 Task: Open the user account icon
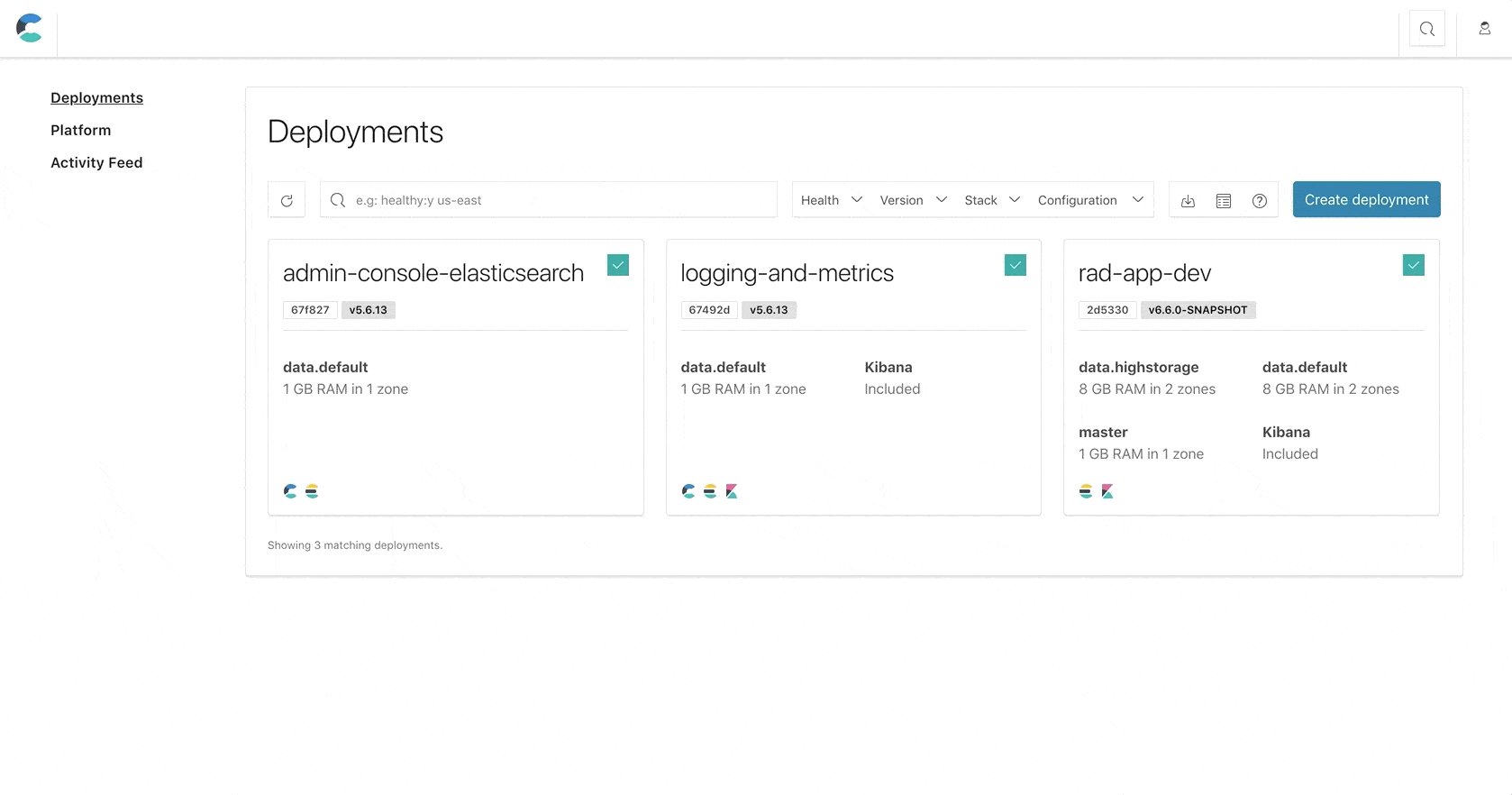coord(1484,29)
